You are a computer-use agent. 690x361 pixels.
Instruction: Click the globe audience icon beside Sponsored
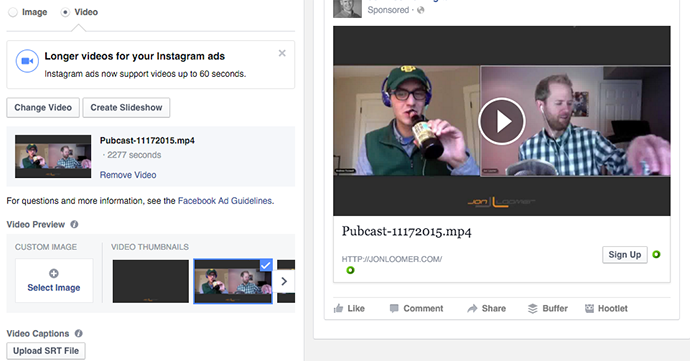coord(421,10)
